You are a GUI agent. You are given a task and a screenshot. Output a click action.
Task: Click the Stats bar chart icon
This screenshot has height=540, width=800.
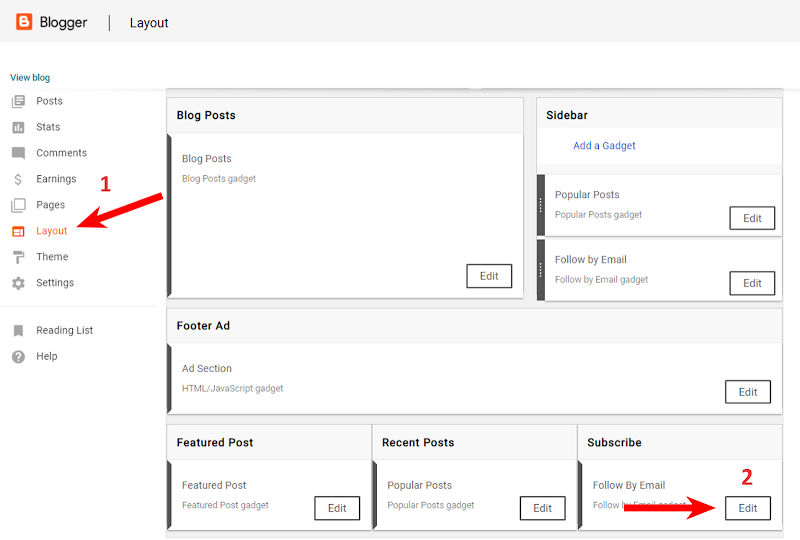(18, 128)
